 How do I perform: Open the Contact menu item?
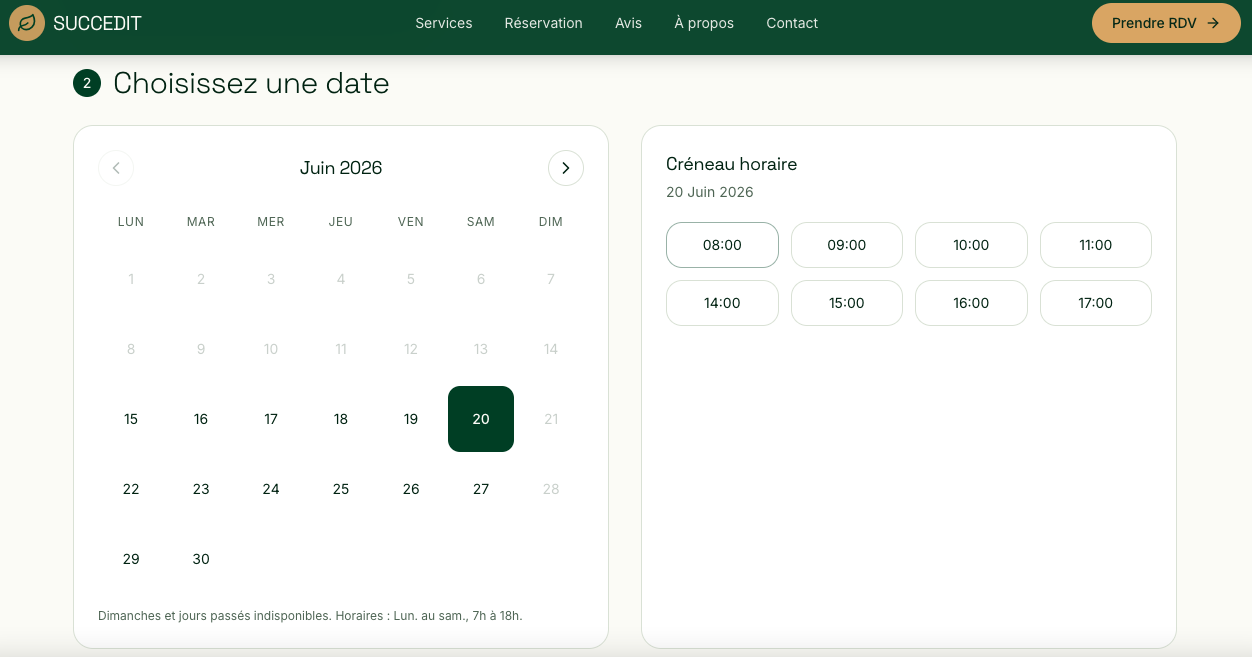(x=792, y=23)
